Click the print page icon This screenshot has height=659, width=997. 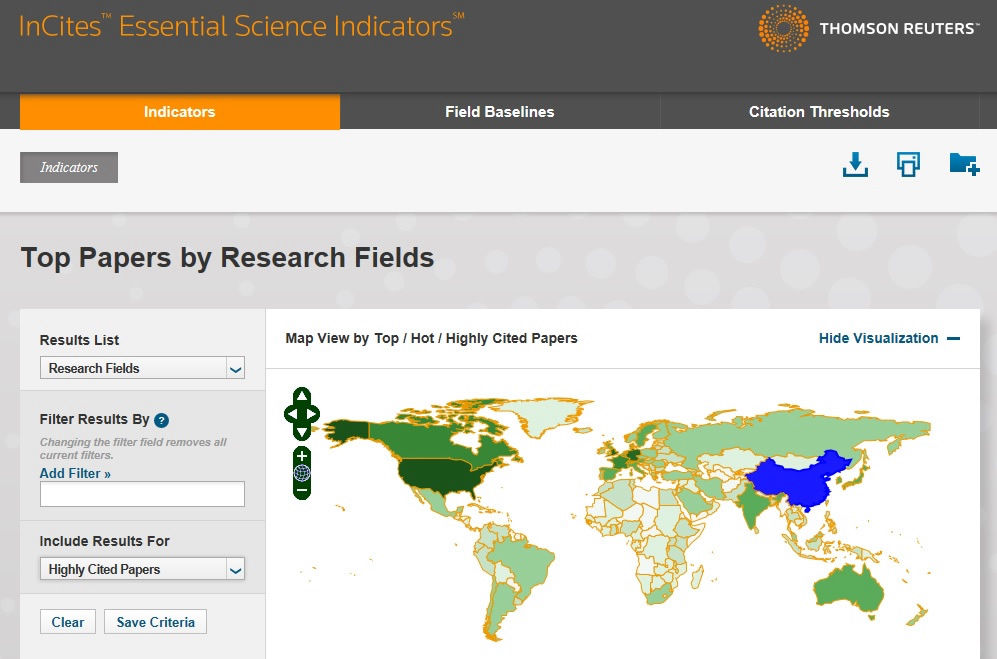(908, 165)
